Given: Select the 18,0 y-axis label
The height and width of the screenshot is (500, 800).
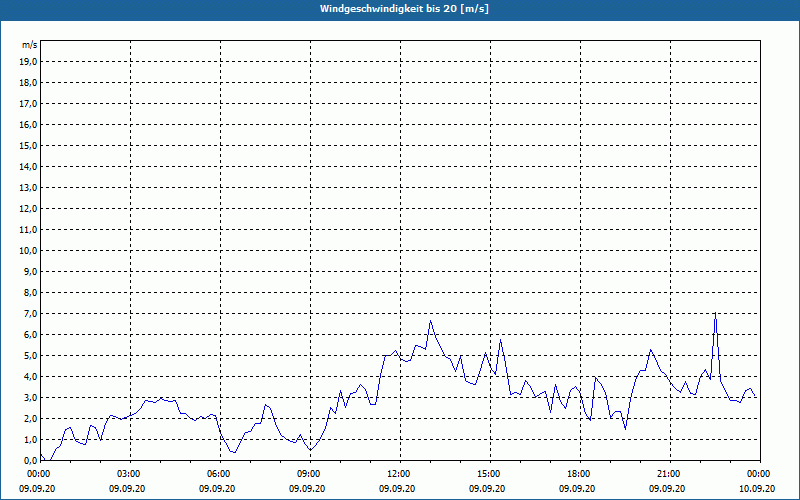Looking at the screenshot, I should click(x=28, y=83).
